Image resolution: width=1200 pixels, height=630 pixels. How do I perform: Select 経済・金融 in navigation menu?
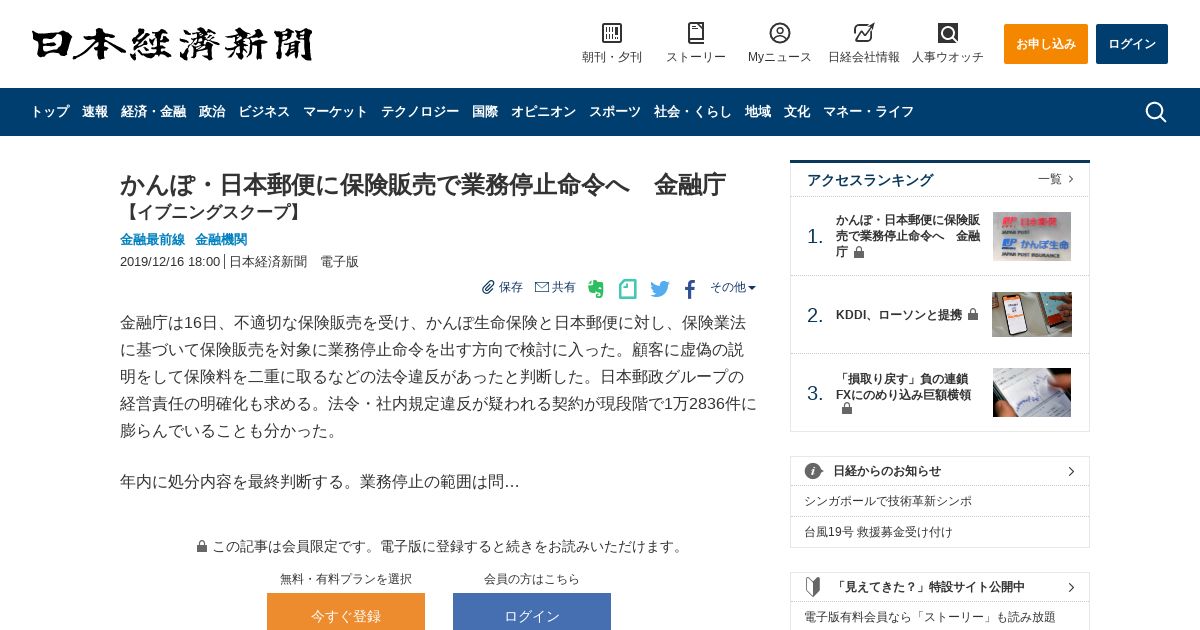153,112
